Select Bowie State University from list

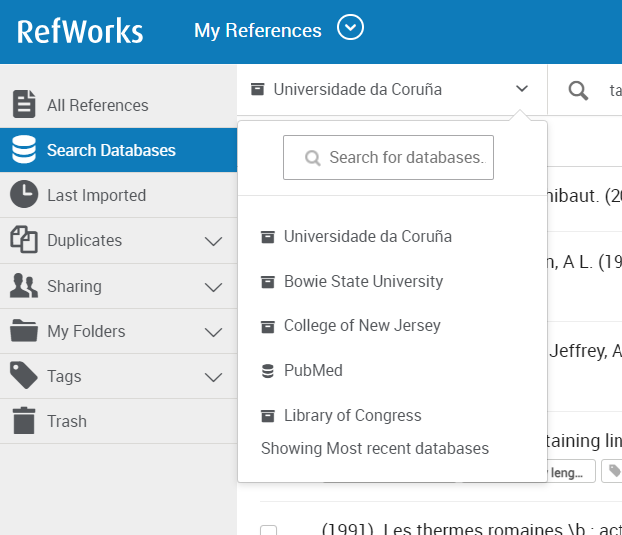pos(362,281)
